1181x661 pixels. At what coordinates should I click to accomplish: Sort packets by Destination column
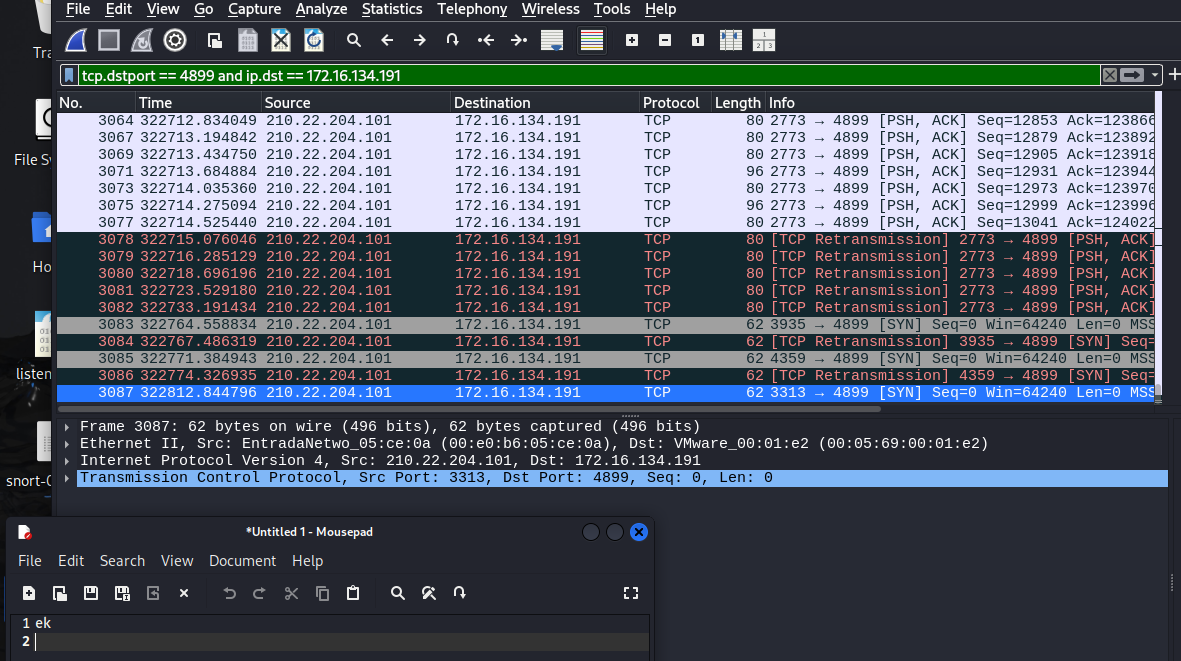(x=545, y=103)
